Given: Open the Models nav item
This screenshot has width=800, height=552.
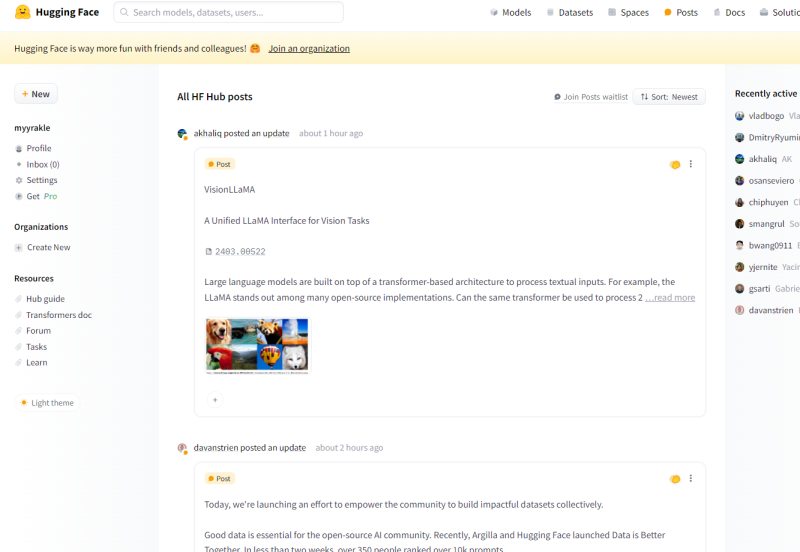Looking at the screenshot, I should [x=511, y=12].
